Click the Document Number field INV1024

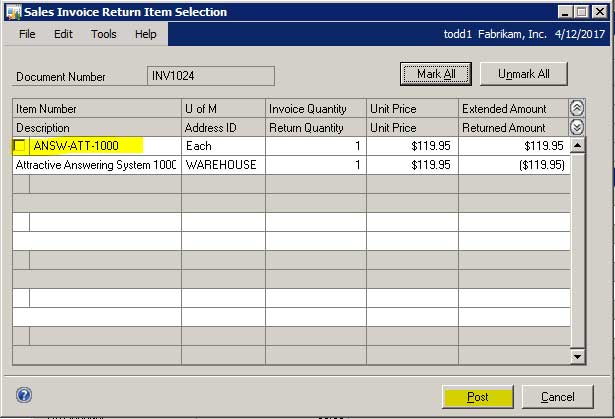pyautogui.click(x=211, y=76)
